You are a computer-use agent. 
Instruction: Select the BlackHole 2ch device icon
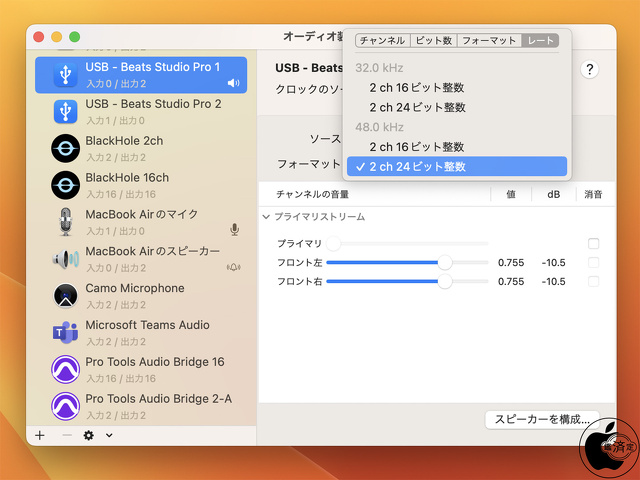65,148
